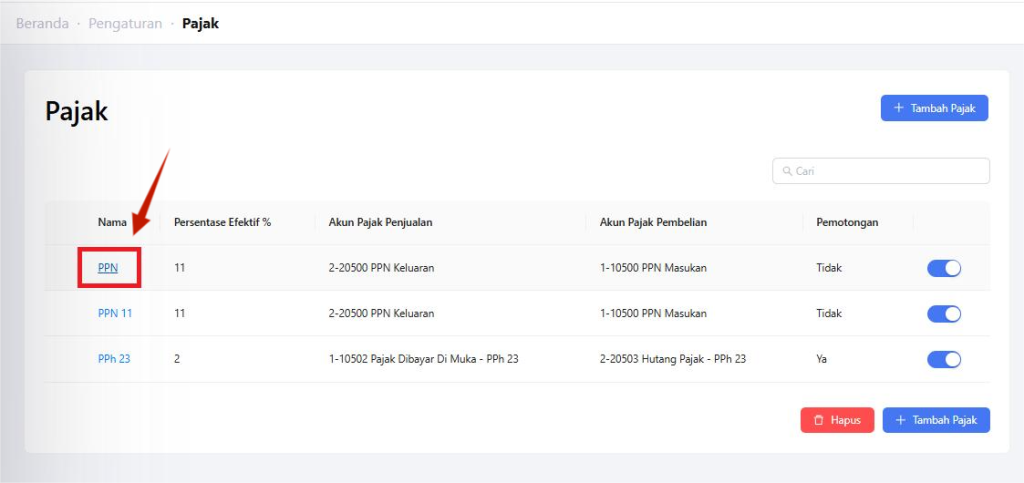The height and width of the screenshot is (483, 1024).
Task: Click the plus icon on the bottom Tambah Pajak button
Action: click(x=899, y=420)
